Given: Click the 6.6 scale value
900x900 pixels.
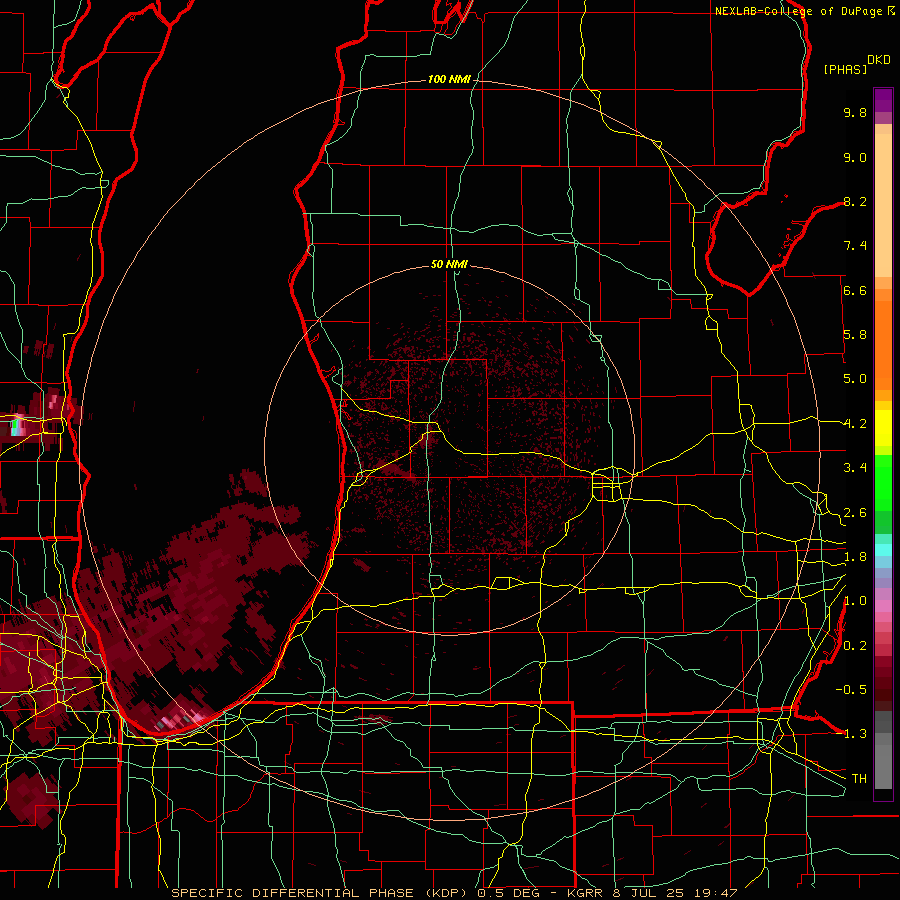Looking at the screenshot, I should [x=855, y=290].
